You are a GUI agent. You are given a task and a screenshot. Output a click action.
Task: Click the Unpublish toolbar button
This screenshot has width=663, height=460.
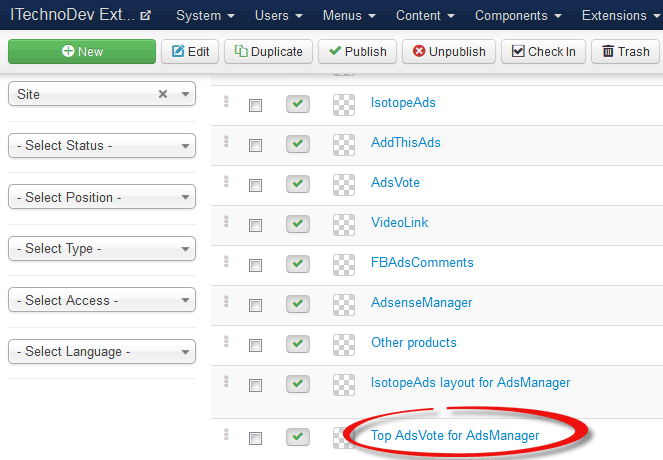pyautogui.click(x=449, y=52)
